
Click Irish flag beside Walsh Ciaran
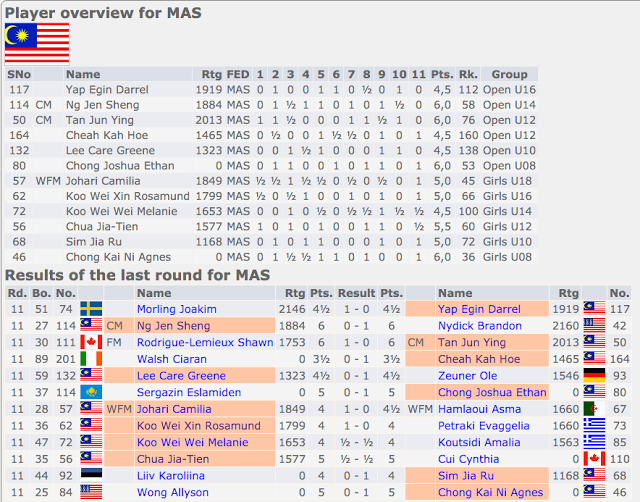(x=90, y=359)
